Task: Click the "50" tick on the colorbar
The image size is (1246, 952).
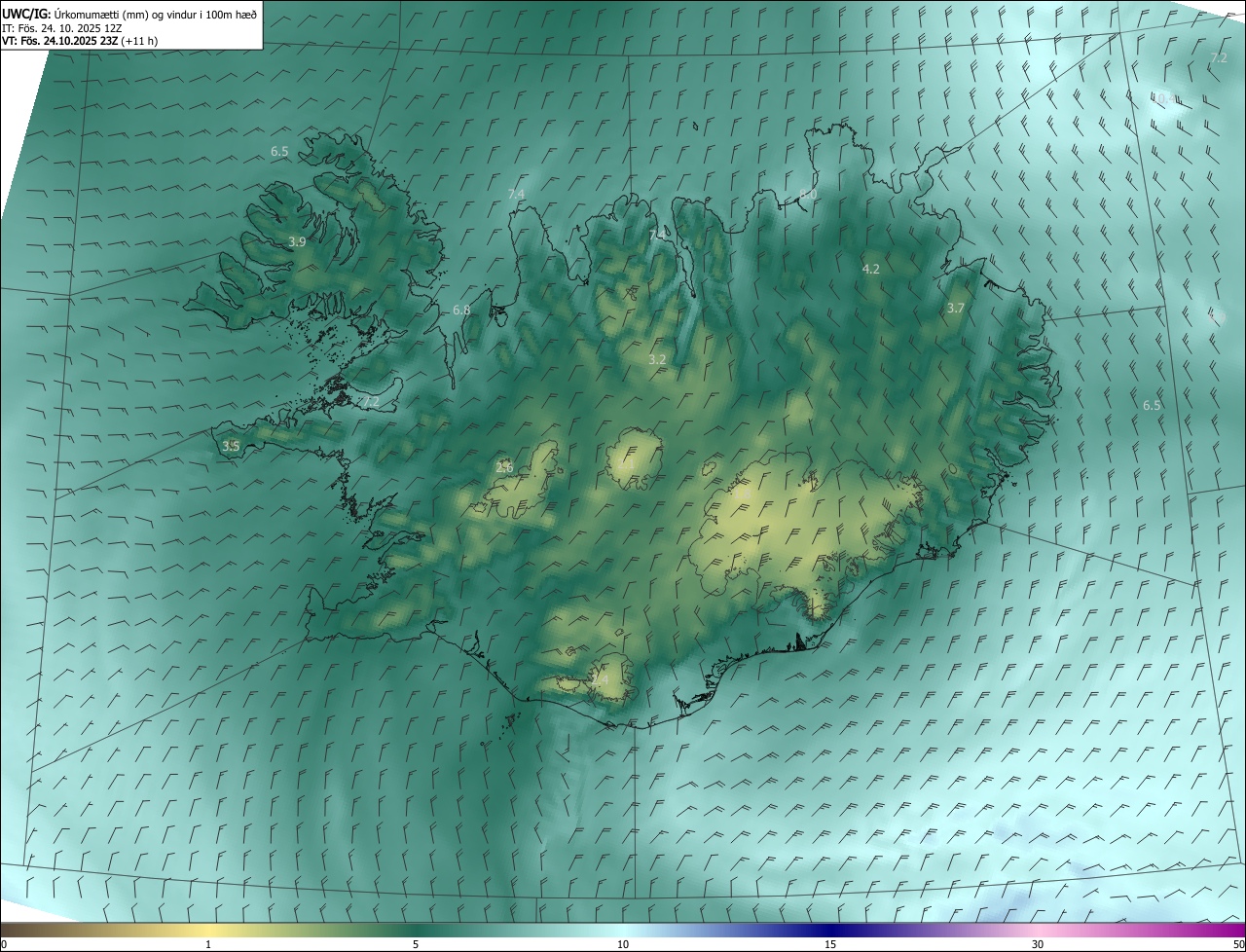Action: pyautogui.click(x=1237, y=944)
